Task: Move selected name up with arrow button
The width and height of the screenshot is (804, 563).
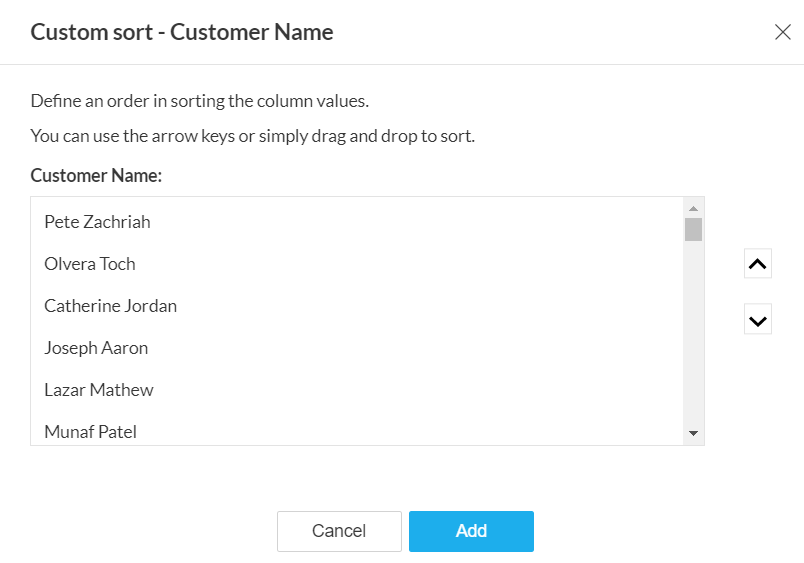Action: click(758, 264)
